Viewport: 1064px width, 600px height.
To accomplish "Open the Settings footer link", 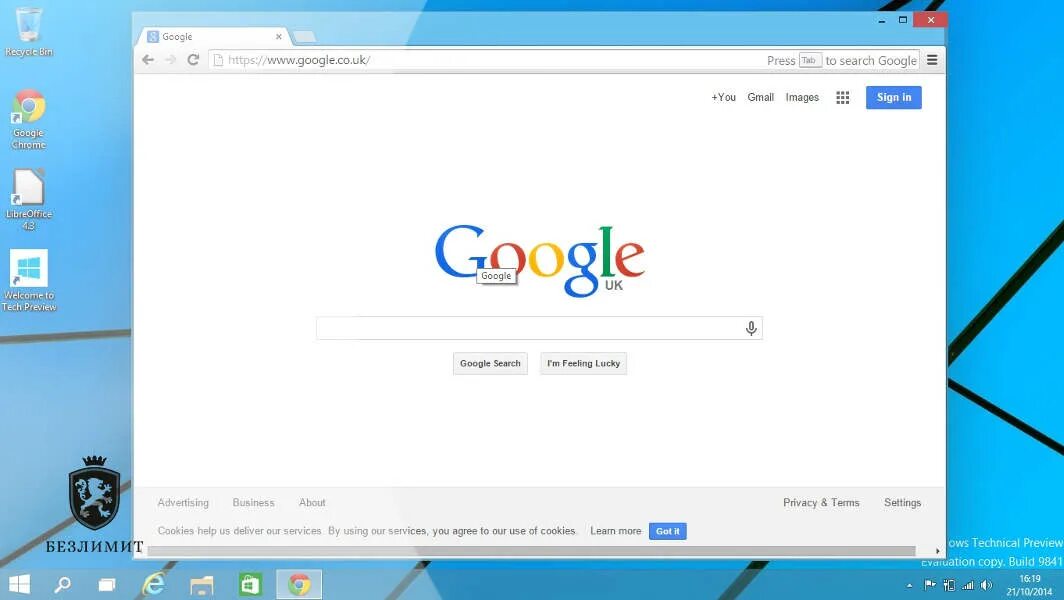I will click(x=902, y=503).
